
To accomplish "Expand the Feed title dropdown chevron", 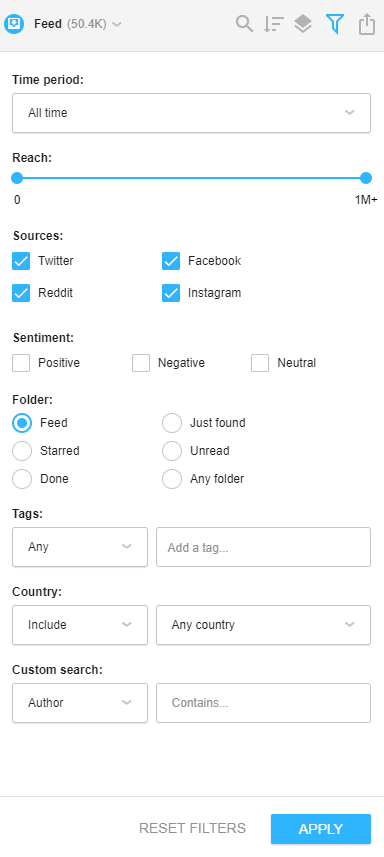I will [x=116, y=24].
